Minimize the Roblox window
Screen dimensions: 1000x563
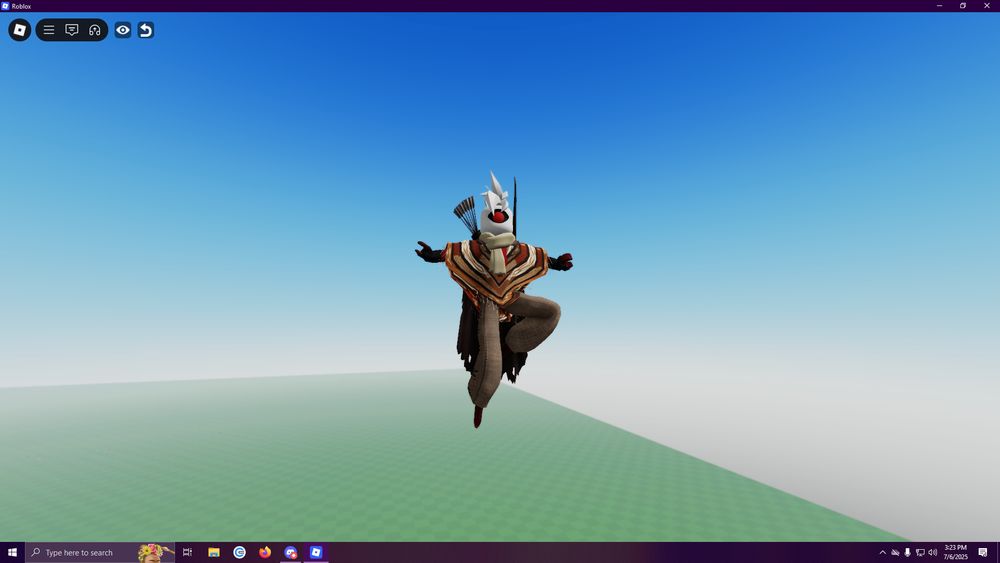coord(939,6)
